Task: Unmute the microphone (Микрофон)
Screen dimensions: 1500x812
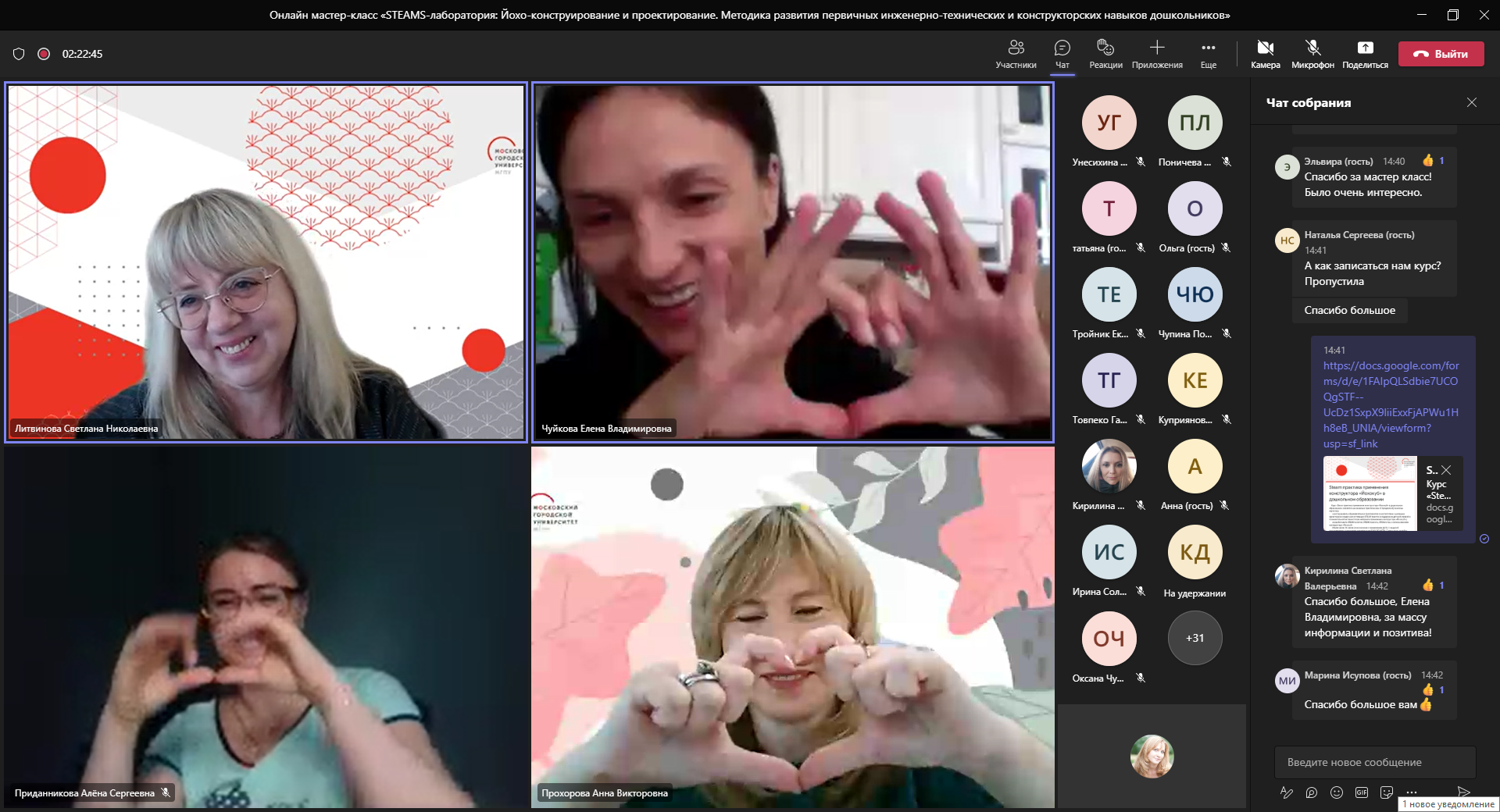Action: (1312, 54)
